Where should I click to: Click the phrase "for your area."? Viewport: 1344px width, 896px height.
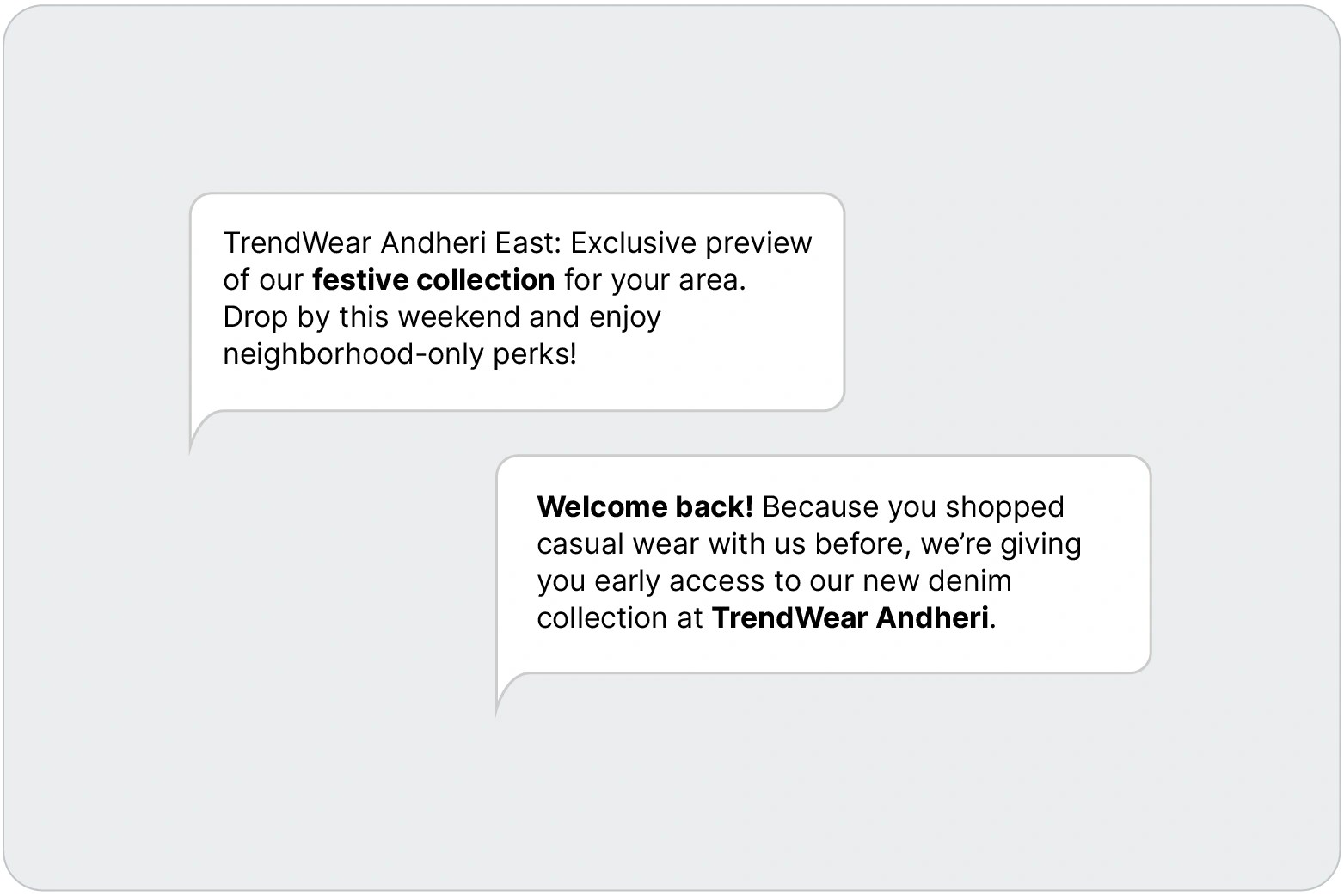(655, 280)
